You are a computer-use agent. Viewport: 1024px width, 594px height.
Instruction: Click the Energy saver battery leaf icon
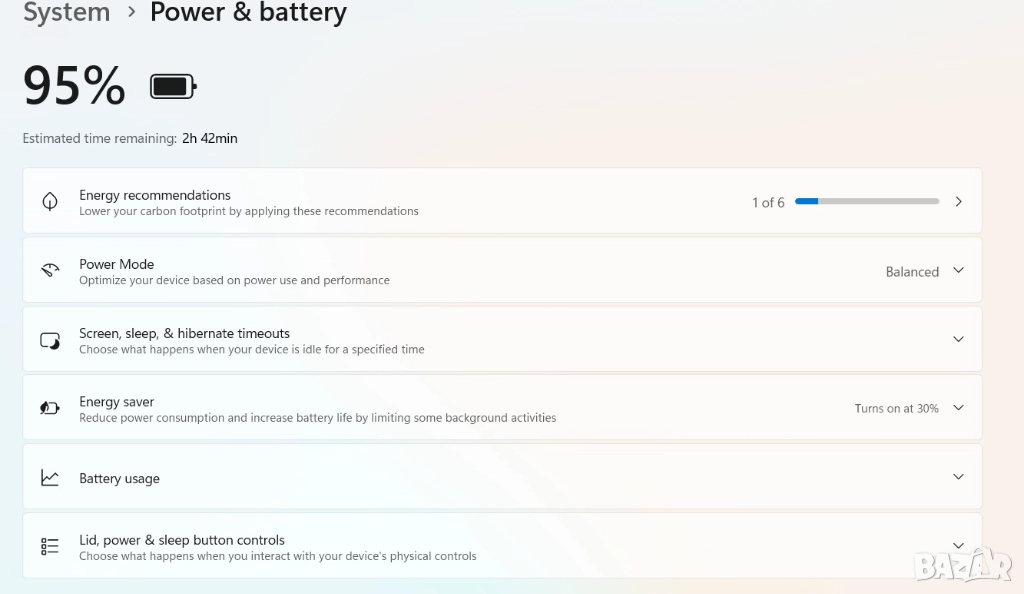coord(50,409)
